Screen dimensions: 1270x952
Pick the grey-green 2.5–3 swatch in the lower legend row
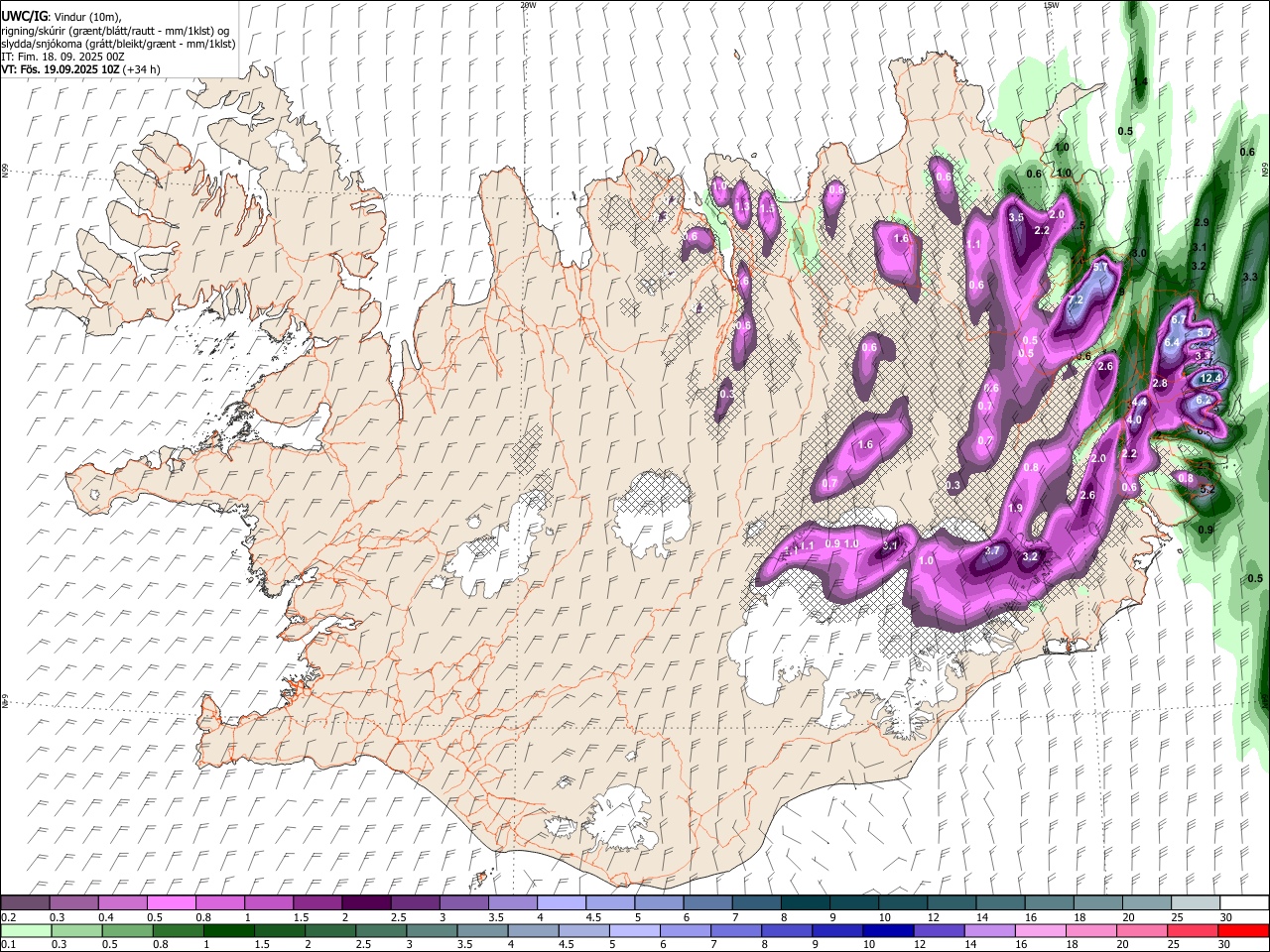(380, 930)
